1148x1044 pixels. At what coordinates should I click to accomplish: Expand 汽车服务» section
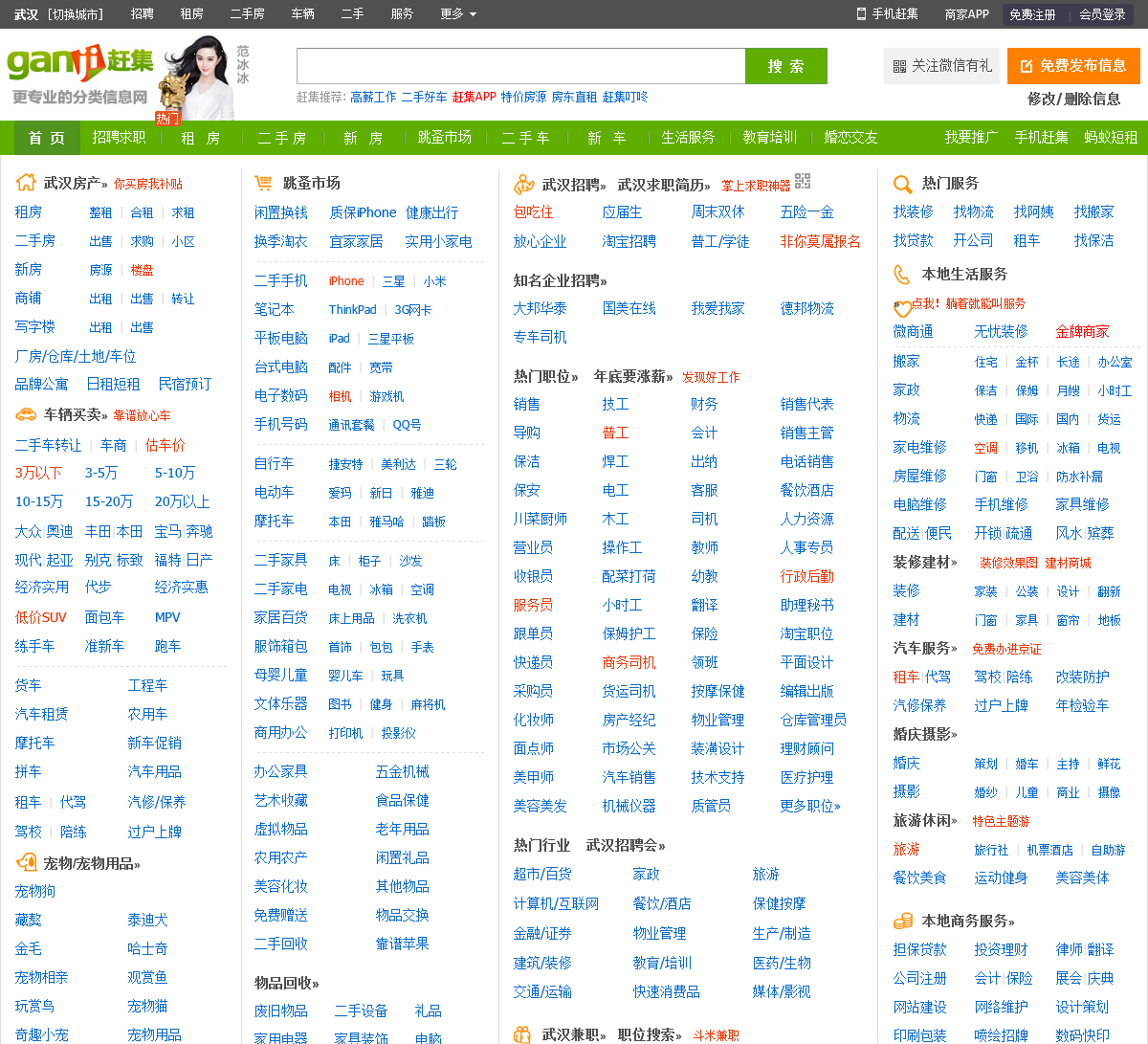coord(925,648)
